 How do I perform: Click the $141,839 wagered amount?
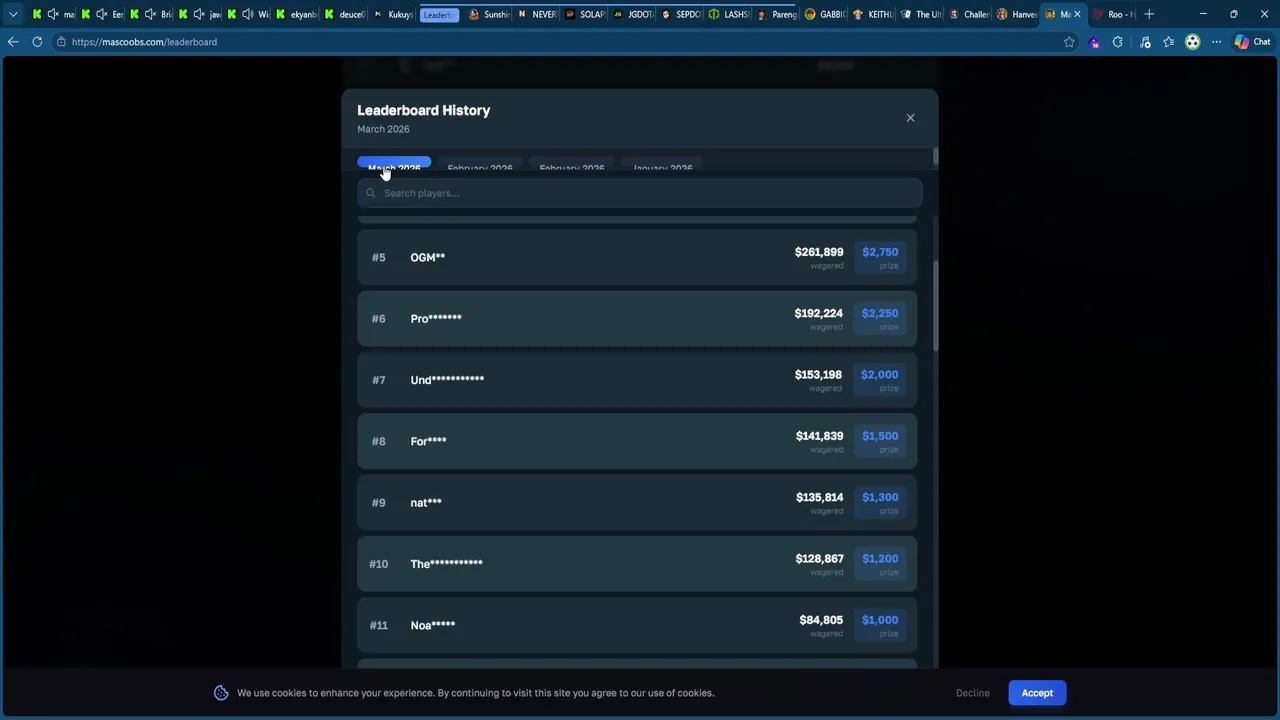coord(819,436)
